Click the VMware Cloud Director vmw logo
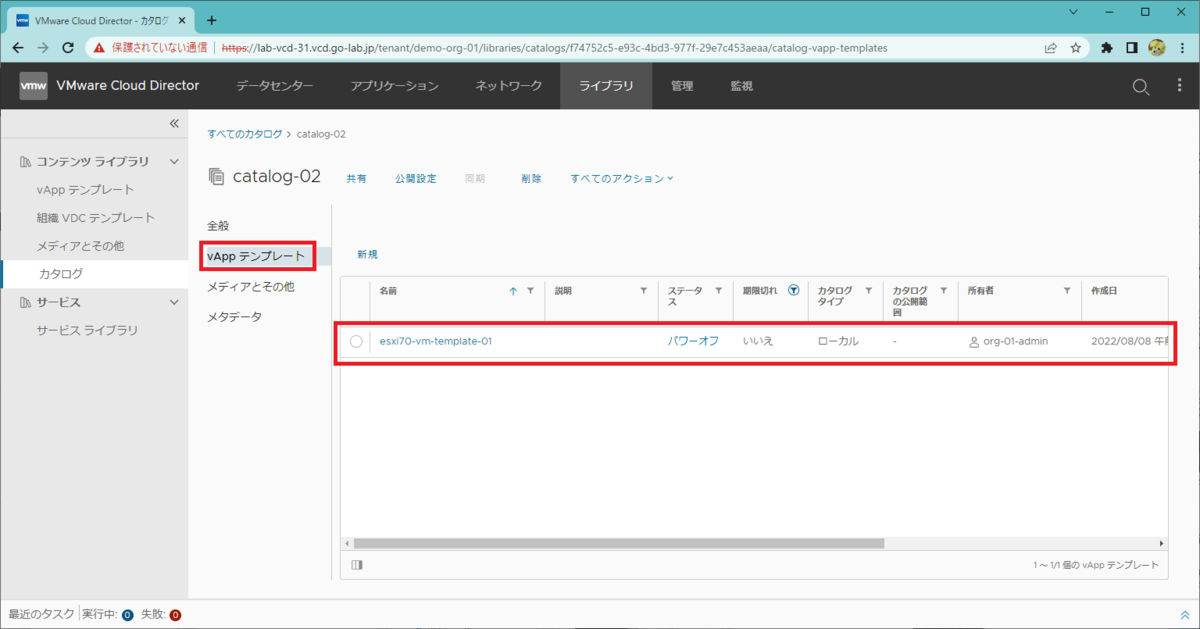The width and height of the screenshot is (1200, 629). point(33,86)
